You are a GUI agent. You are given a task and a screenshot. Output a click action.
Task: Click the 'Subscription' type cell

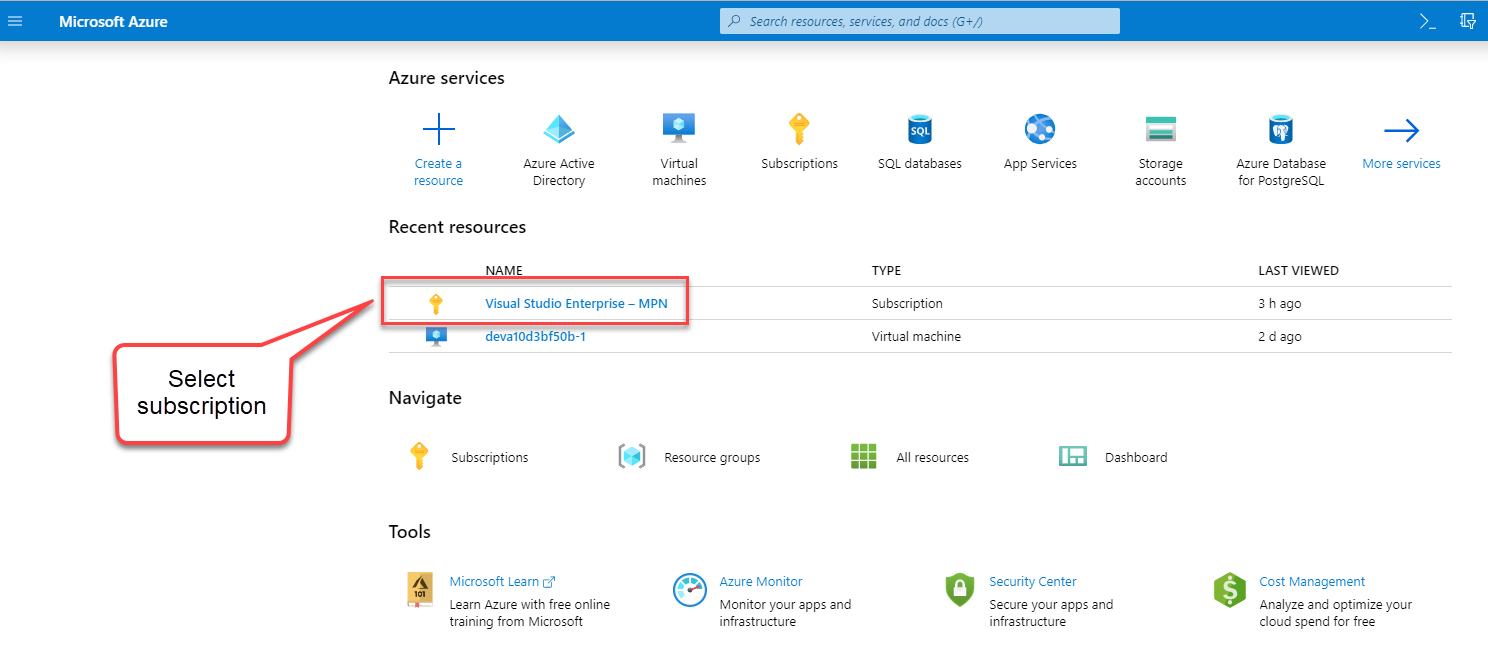[x=907, y=303]
